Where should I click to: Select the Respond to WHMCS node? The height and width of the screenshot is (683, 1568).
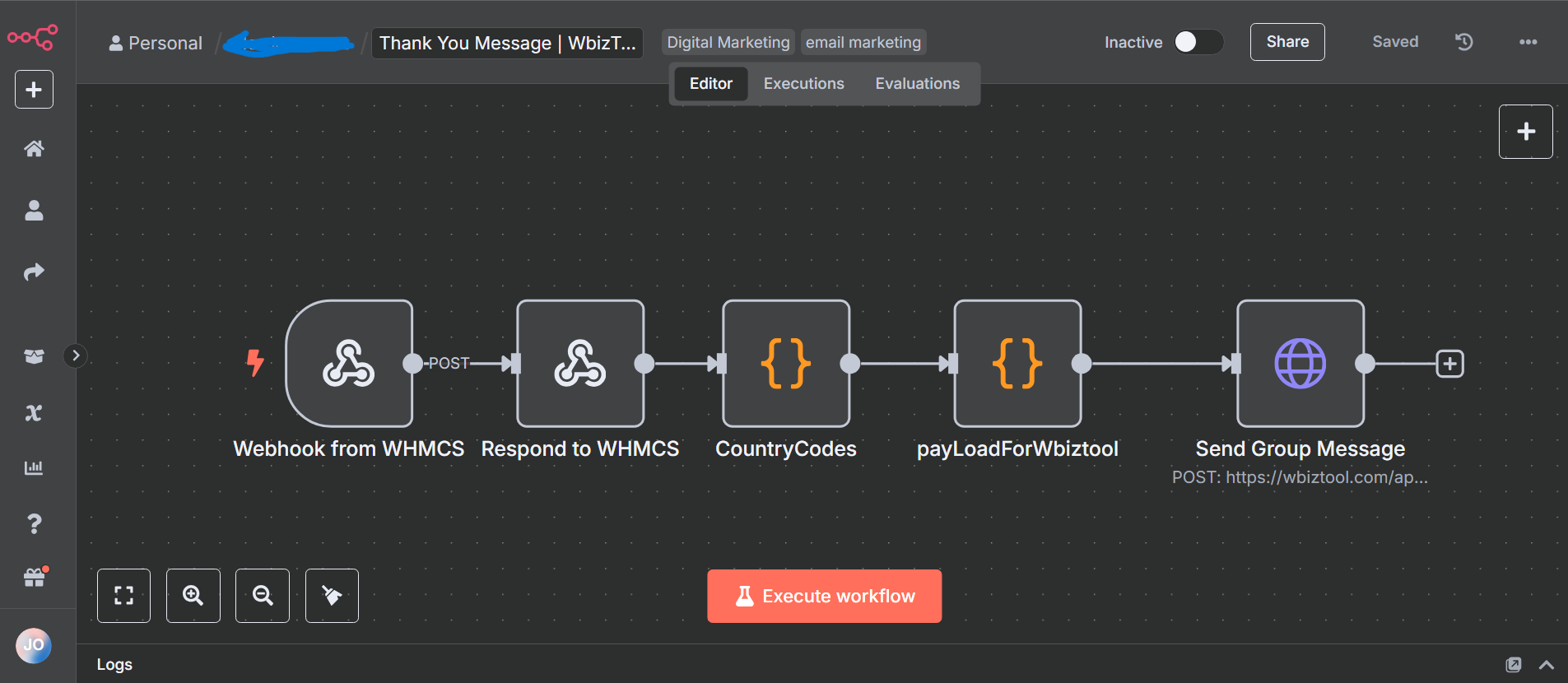pos(580,363)
